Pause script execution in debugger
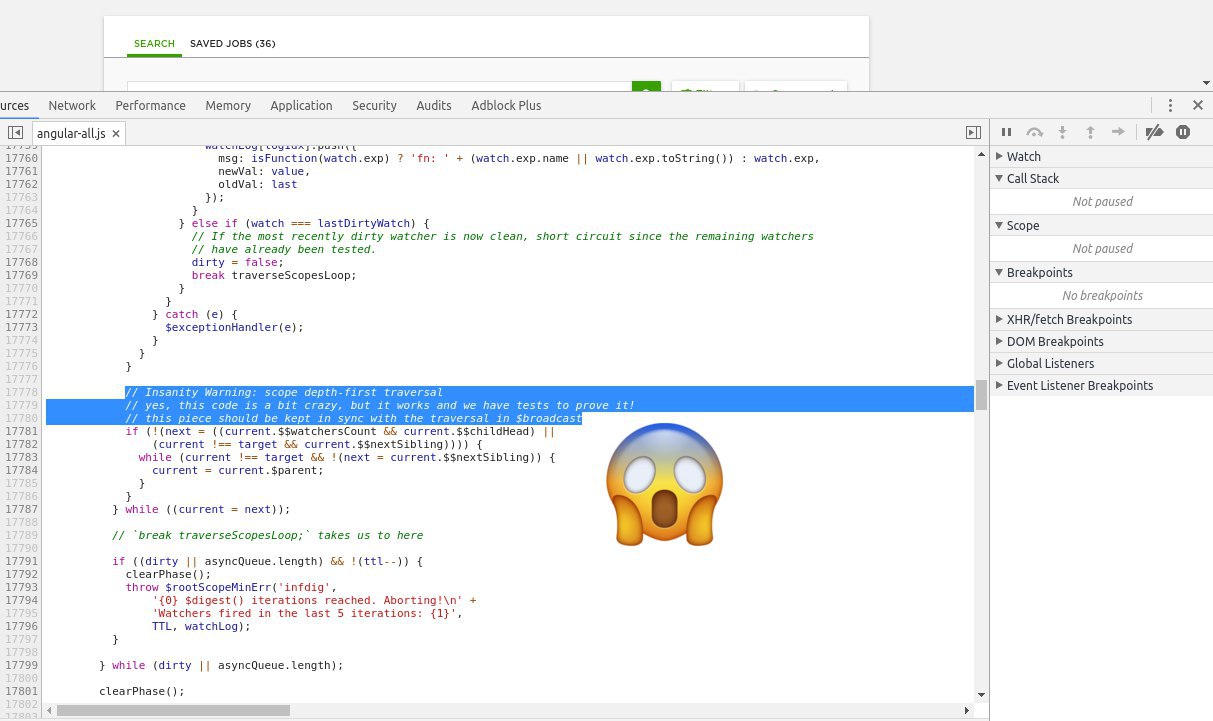Viewport: 1213px width, 721px height. click(1007, 132)
